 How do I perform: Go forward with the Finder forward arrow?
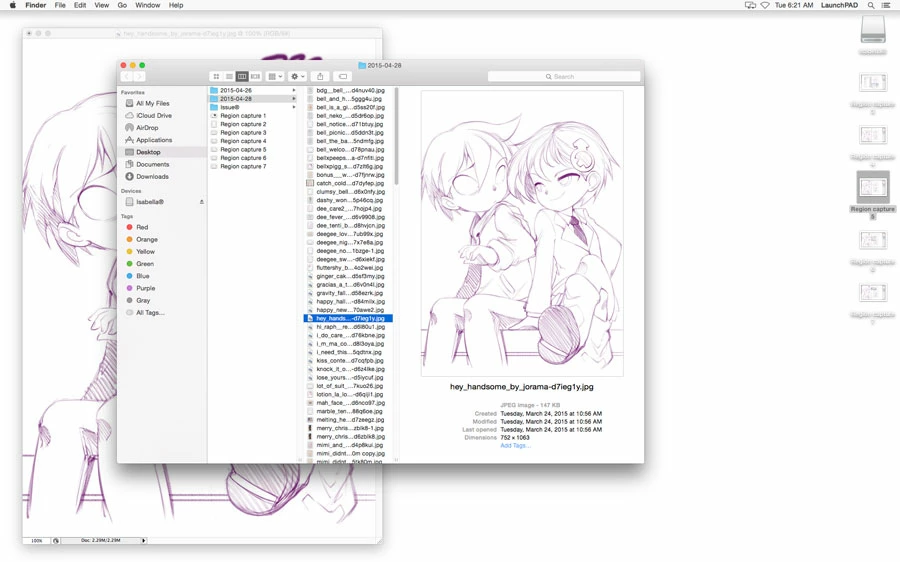coord(139,76)
